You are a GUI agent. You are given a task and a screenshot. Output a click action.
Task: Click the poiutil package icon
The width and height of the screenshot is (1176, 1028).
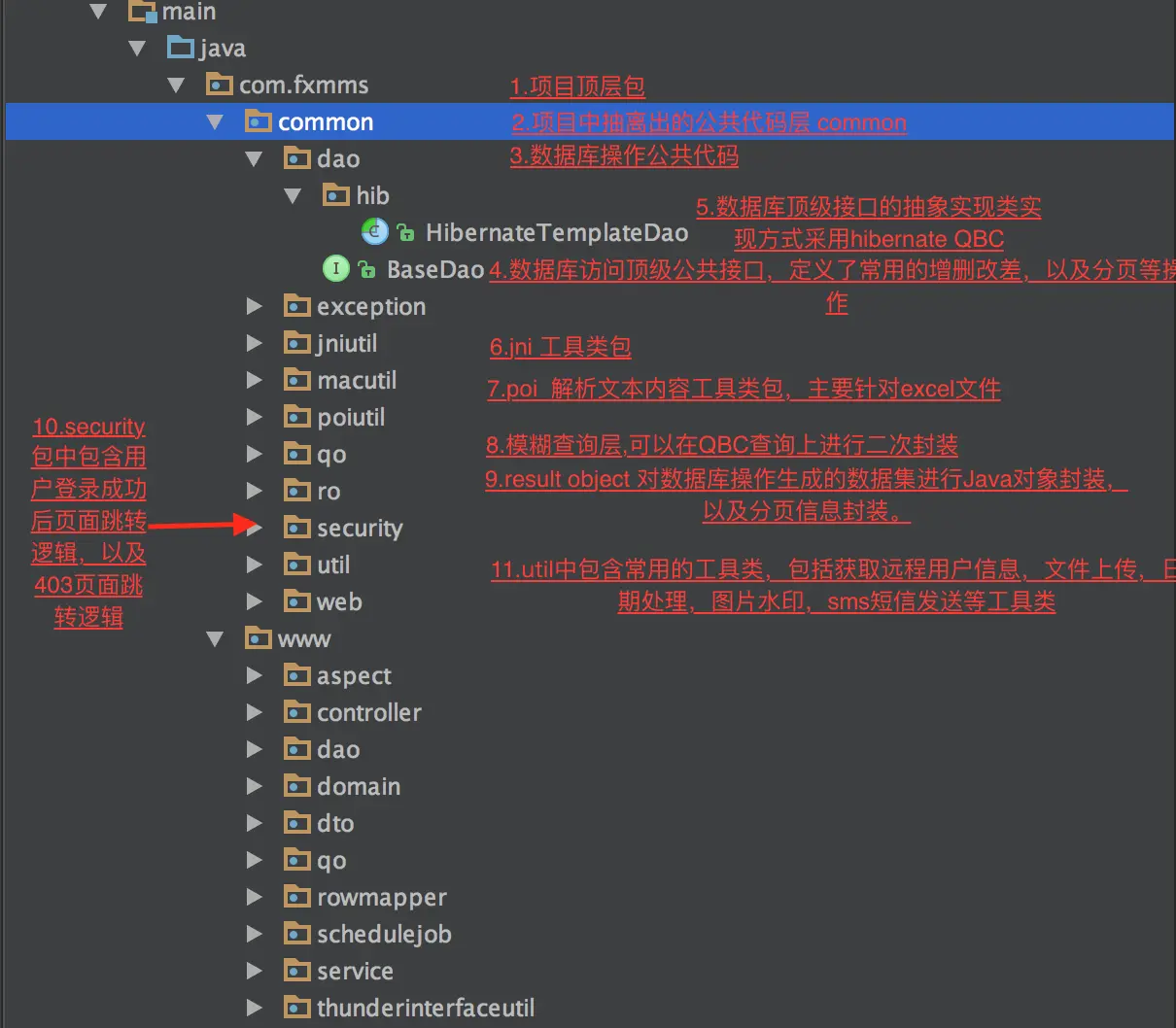click(297, 417)
